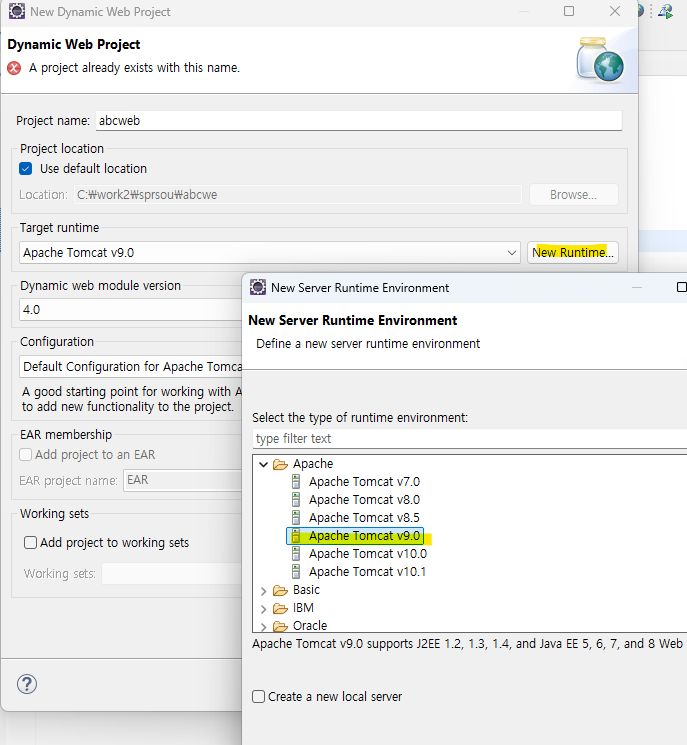Select Apache Tomcat v10.0 runtime

coord(368,554)
